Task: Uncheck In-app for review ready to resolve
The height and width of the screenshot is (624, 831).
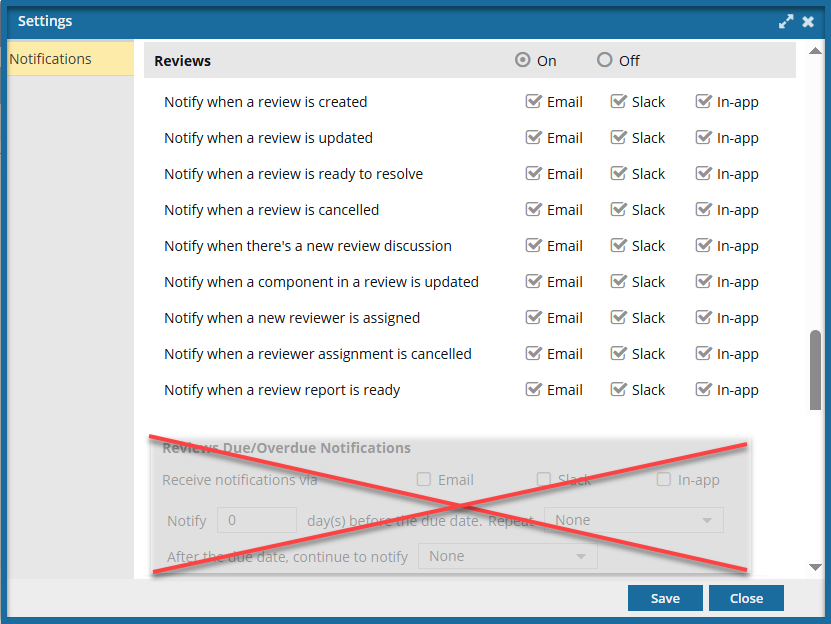Action: (x=704, y=174)
